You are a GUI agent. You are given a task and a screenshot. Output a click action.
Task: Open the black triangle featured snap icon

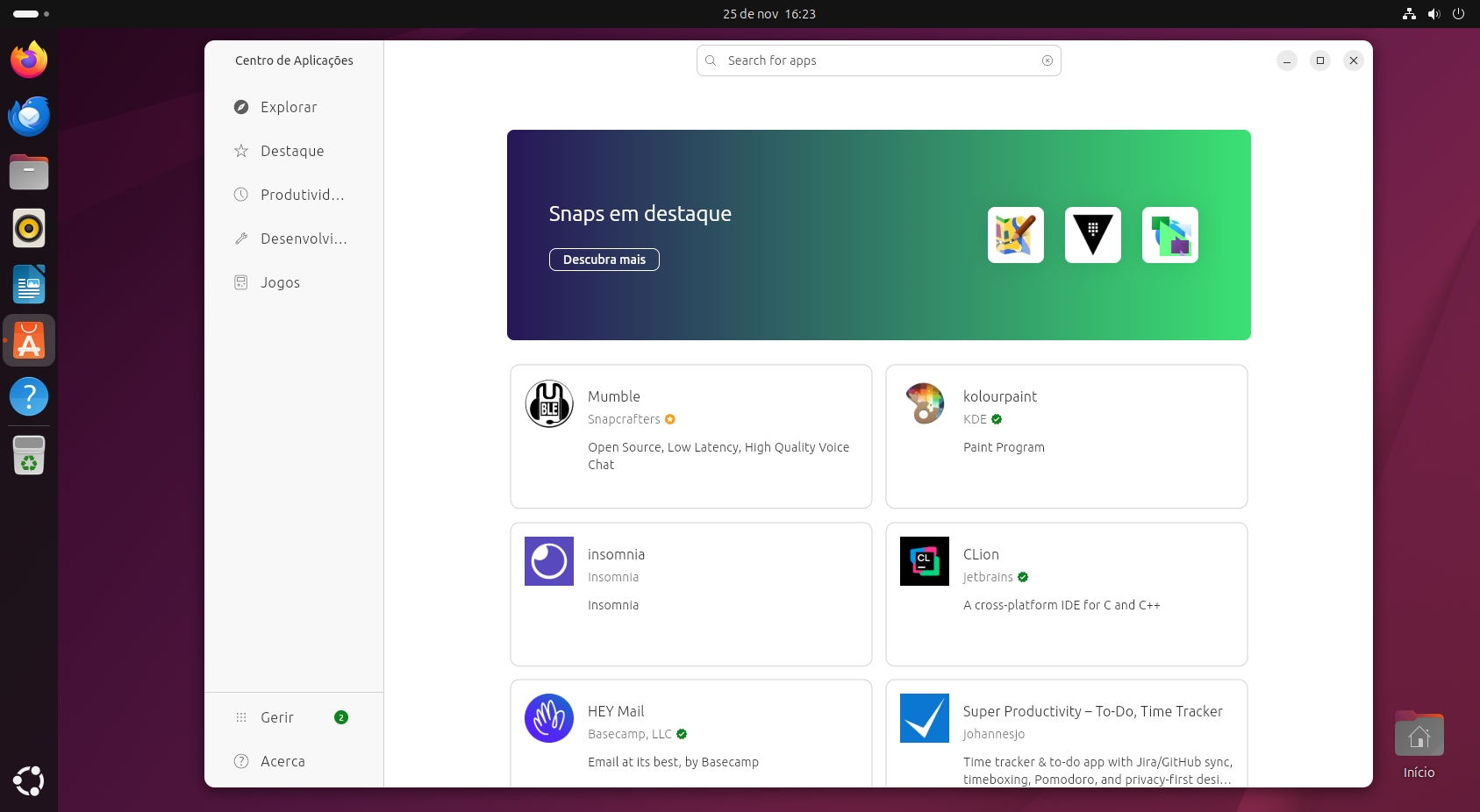[1092, 234]
